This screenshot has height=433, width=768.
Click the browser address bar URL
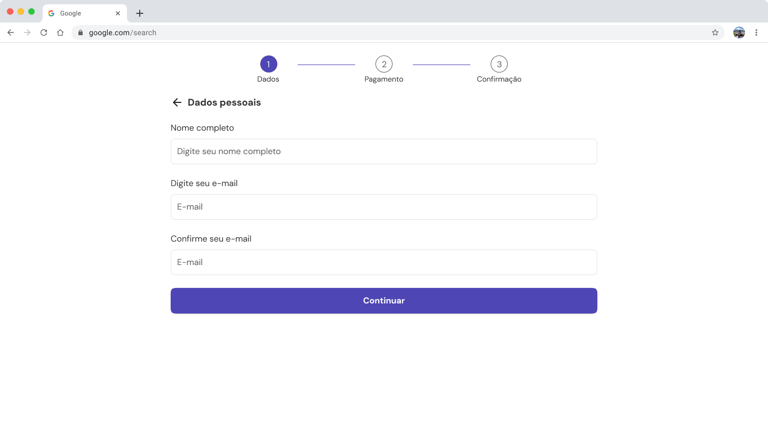click(x=300, y=33)
